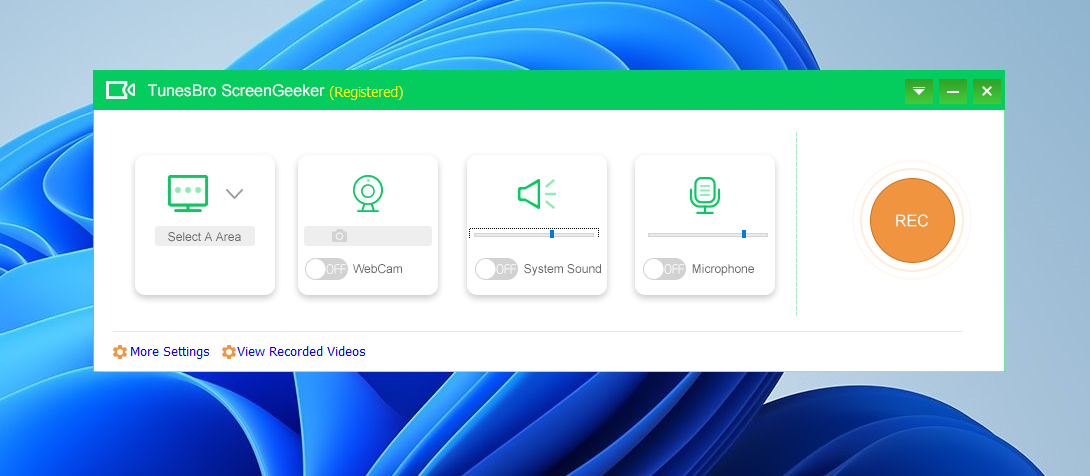Open View Recorded Videos link
This screenshot has height=476, width=1090.
point(301,352)
